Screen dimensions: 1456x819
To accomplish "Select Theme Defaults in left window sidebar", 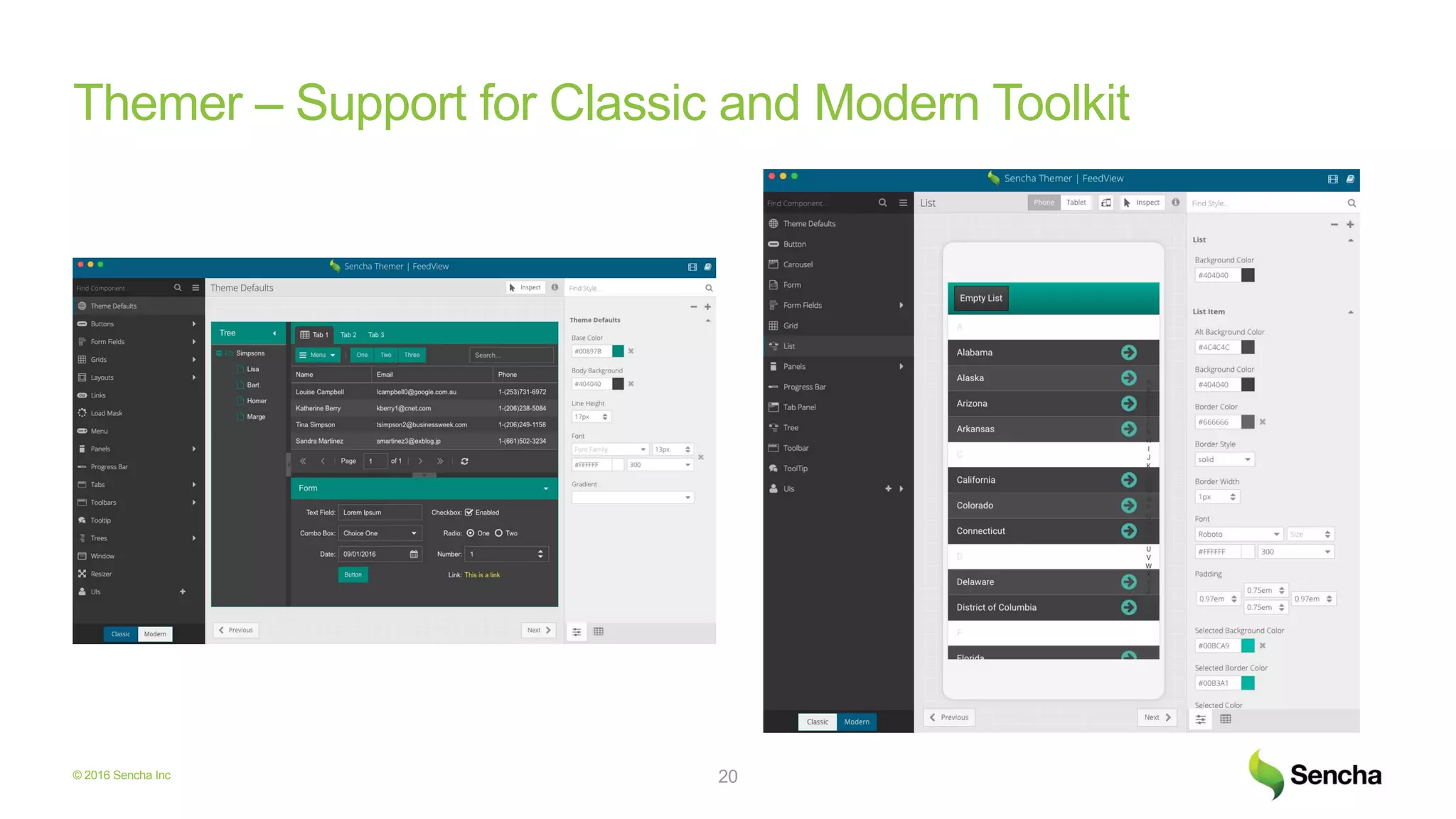I will [x=139, y=306].
